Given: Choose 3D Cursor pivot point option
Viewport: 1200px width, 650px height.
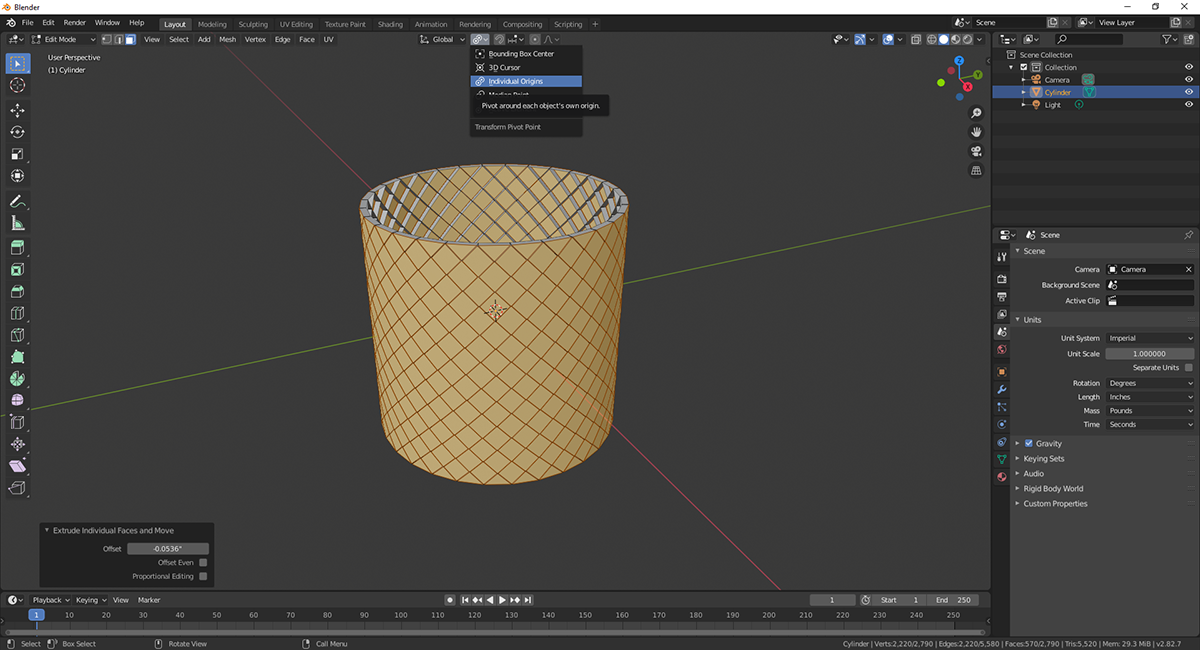Looking at the screenshot, I should pos(505,67).
